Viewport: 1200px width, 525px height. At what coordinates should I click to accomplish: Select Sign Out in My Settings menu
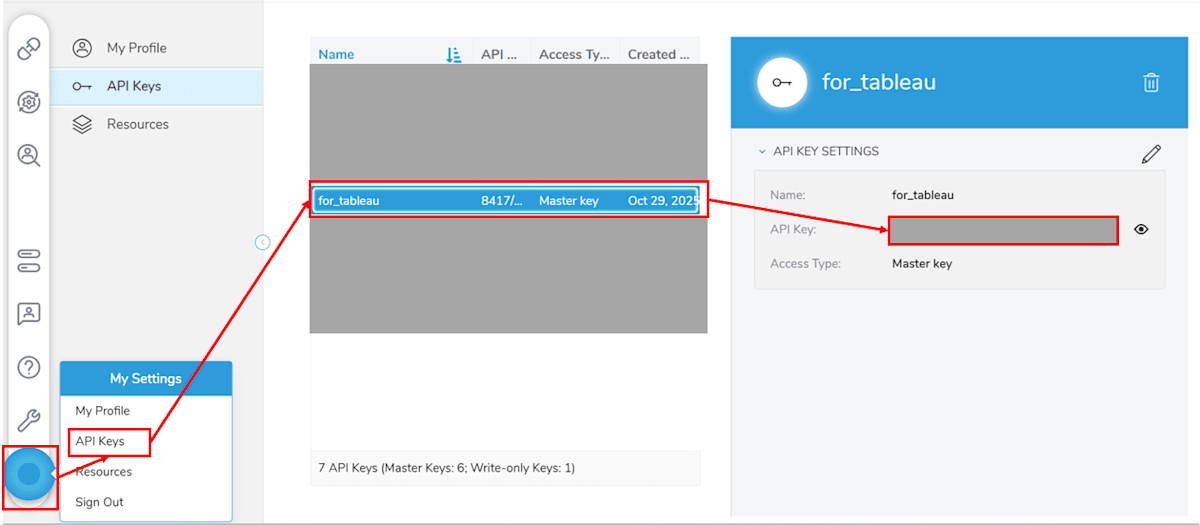(x=100, y=502)
